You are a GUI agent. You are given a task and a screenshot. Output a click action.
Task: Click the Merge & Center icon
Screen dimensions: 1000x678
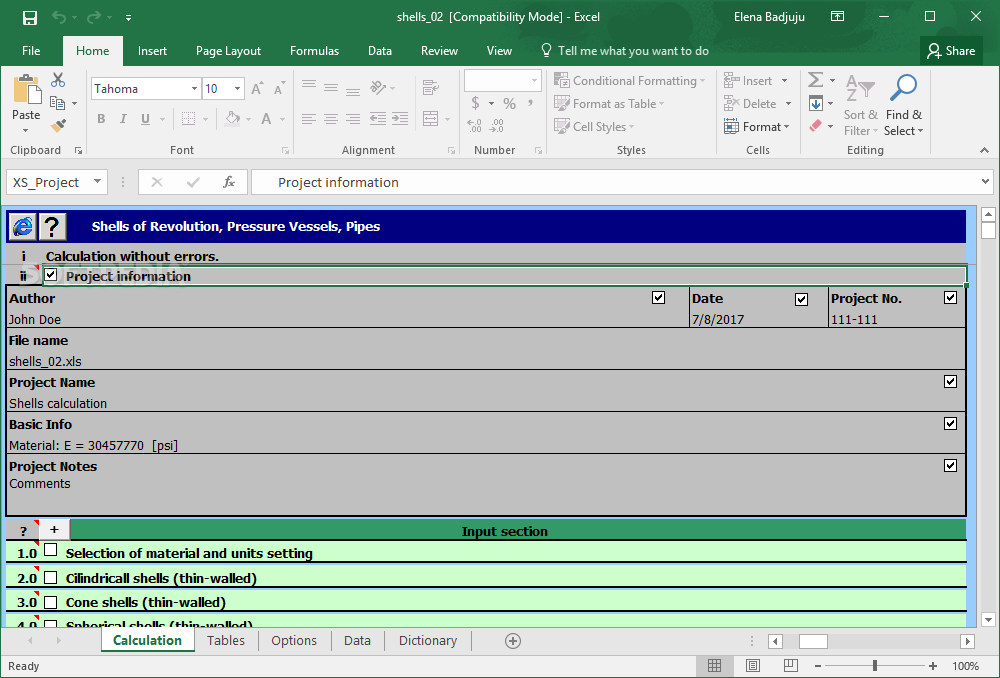[x=431, y=119]
